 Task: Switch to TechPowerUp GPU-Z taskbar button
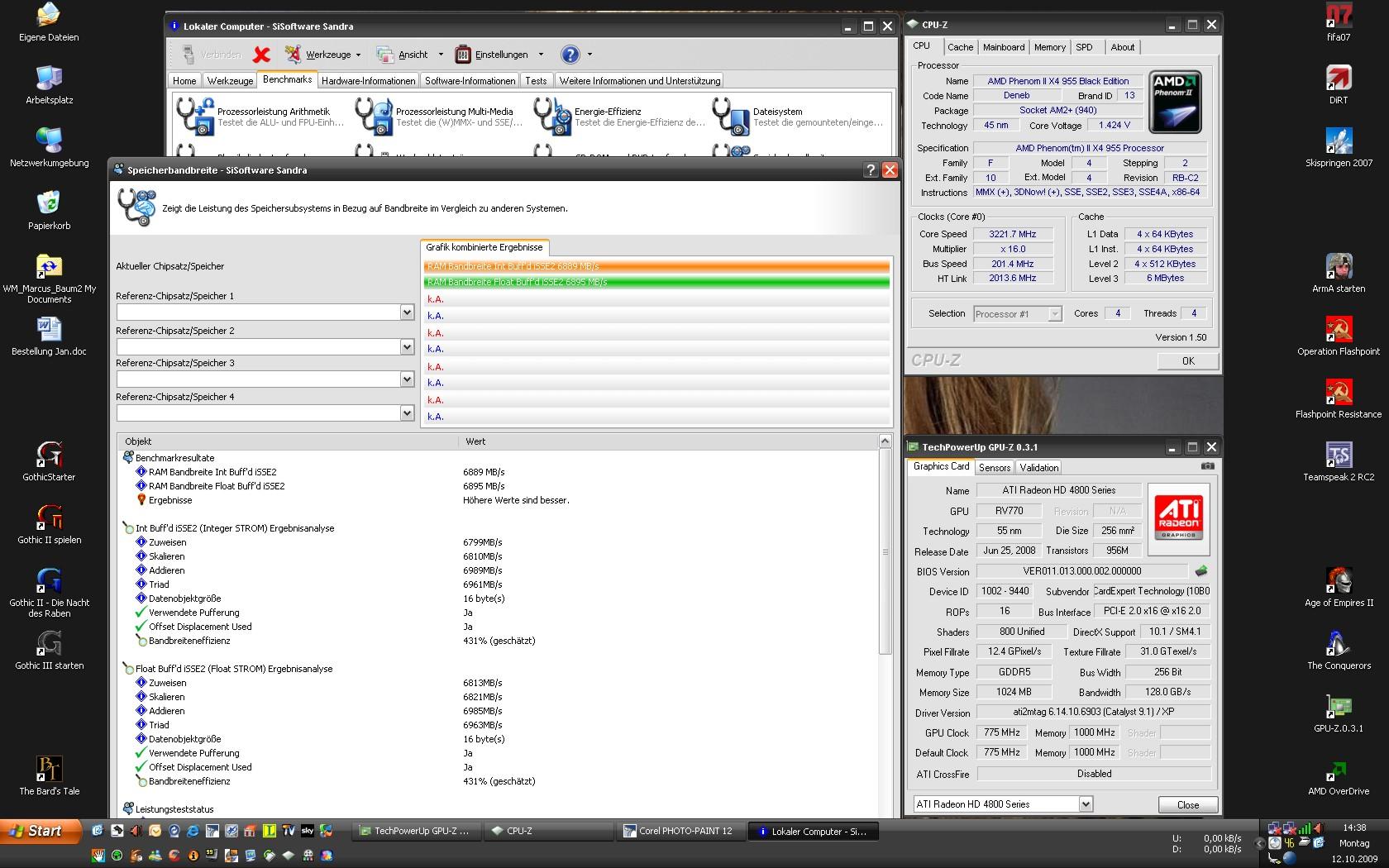[x=417, y=832]
